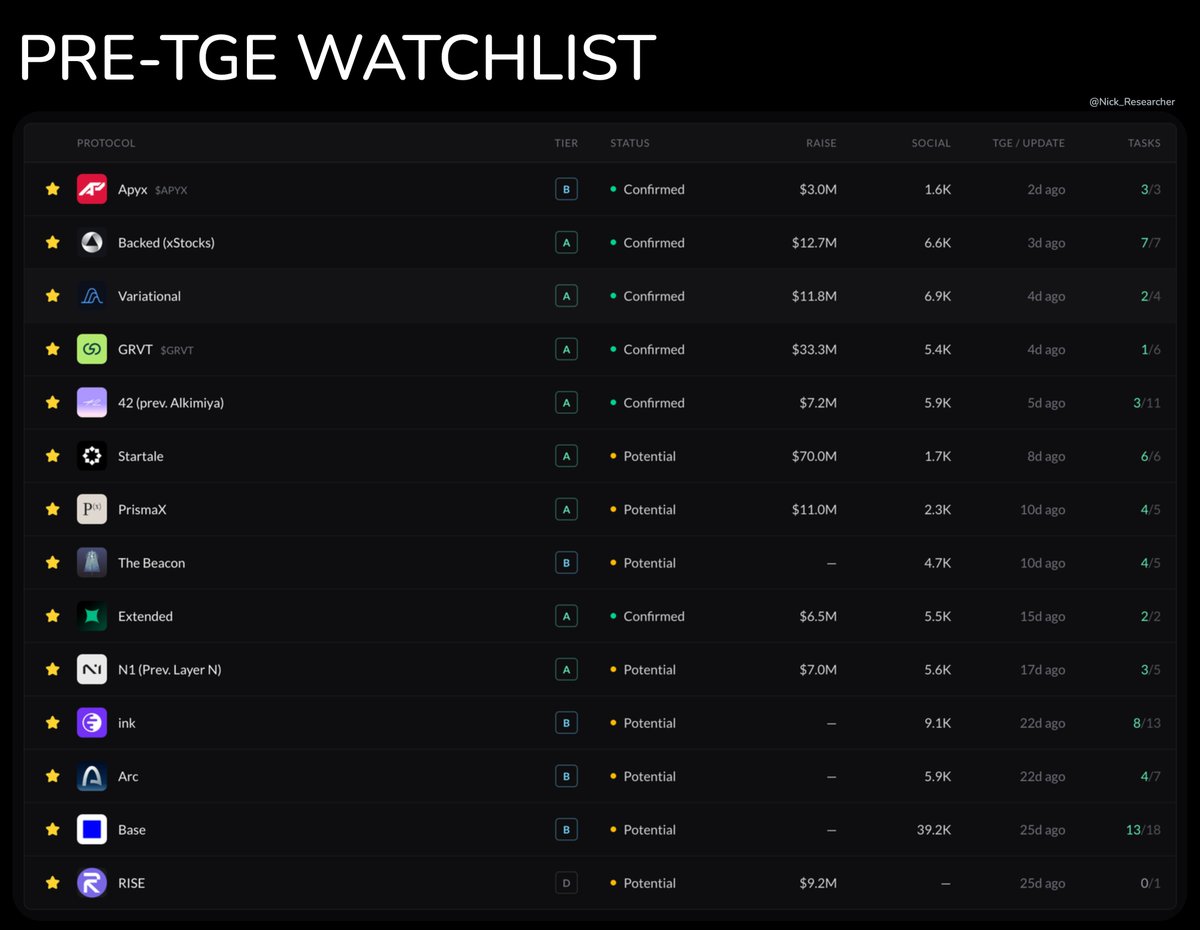Click the Base blue square logo
The width and height of the screenshot is (1200, 930).
(x=92, y=829)
